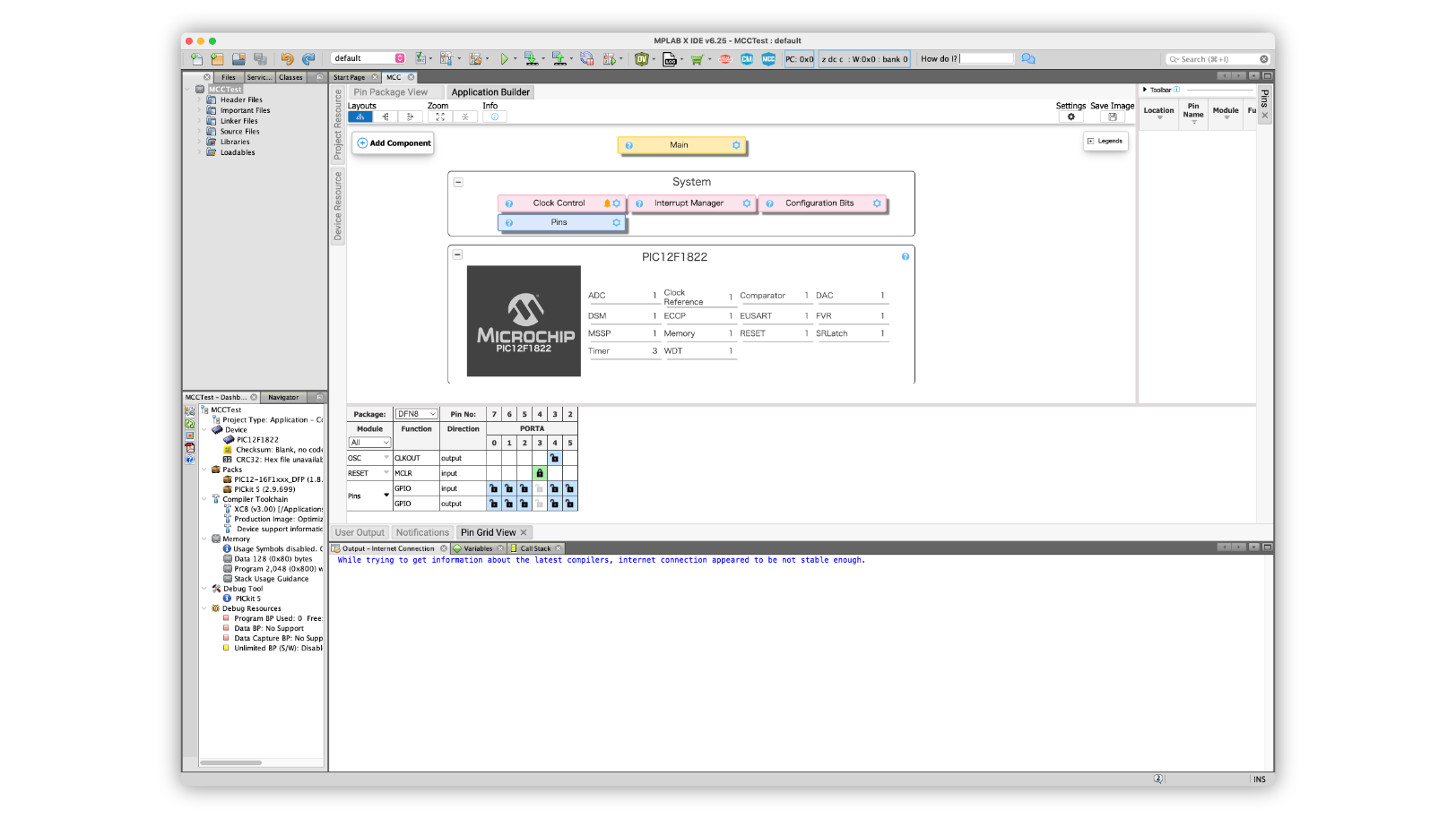This screenshot has height=819, width=1456.
Task: Click the zoom fit-to-screen icon
Action: click(x=440, y=116)
